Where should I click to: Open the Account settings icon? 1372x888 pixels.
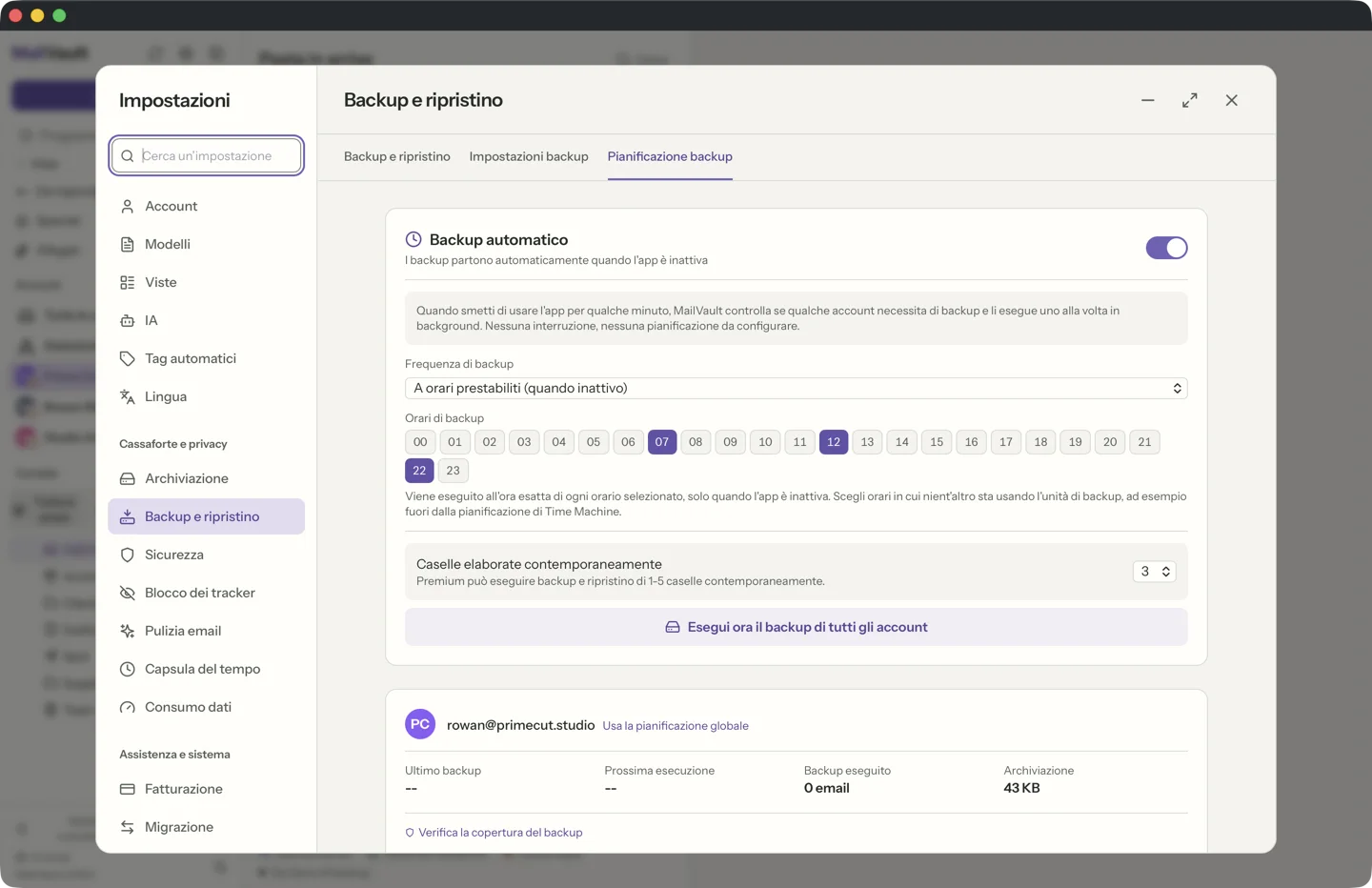(127, 206)
